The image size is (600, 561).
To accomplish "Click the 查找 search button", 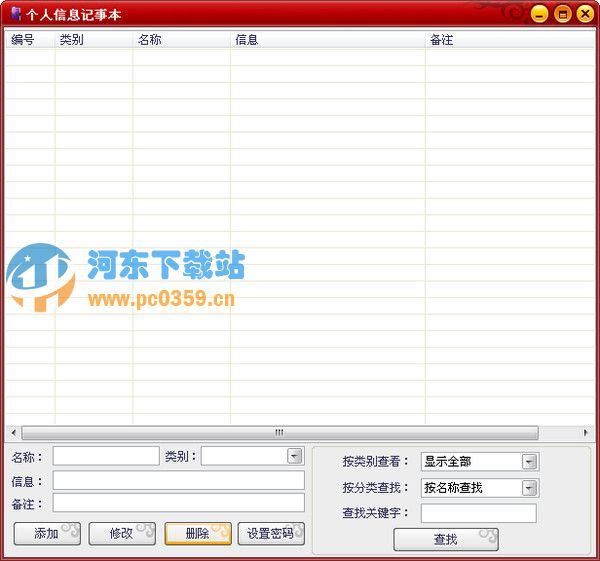I will (446, 540).
